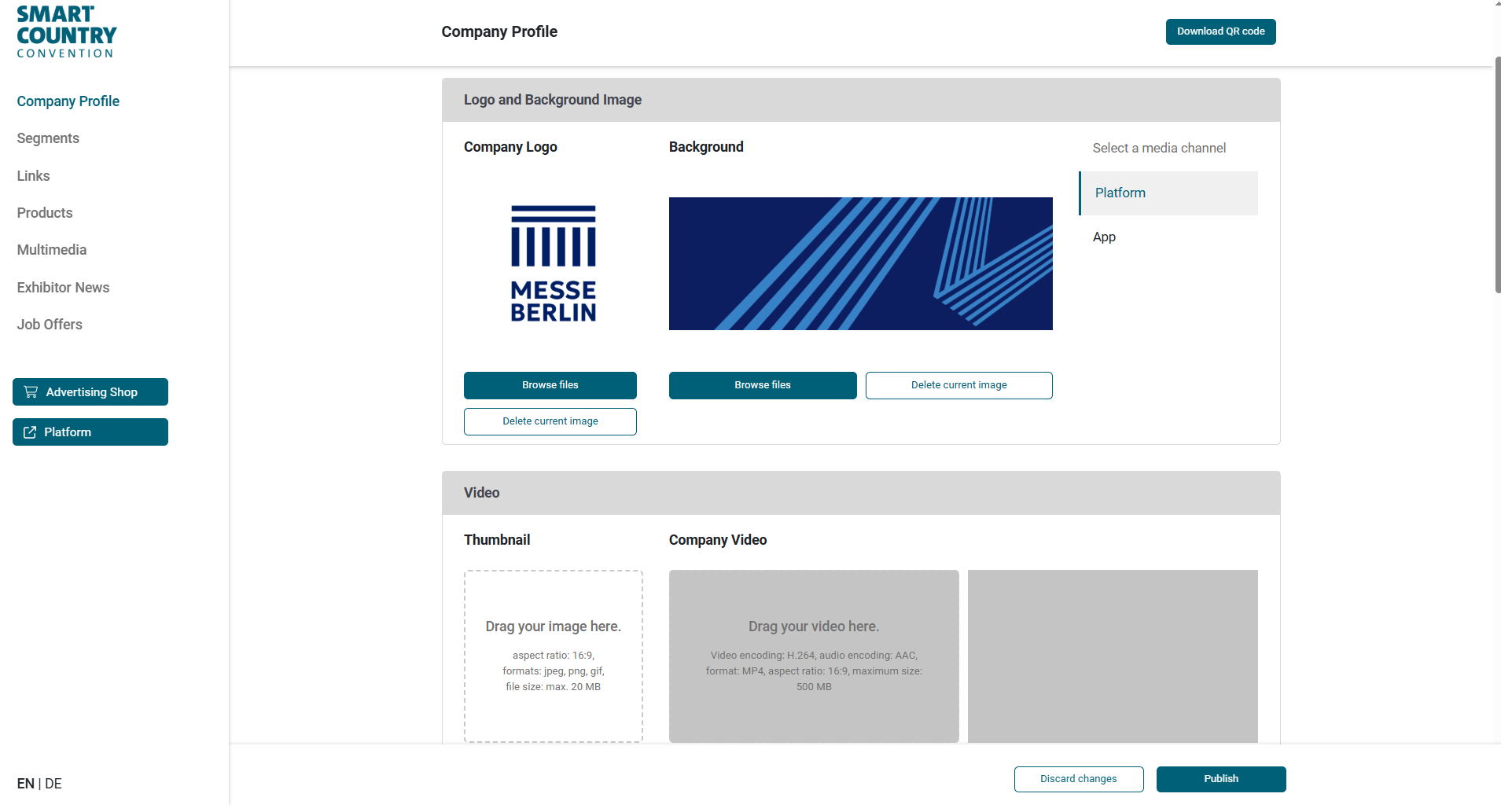
Task: Navigate to Products
Action: click(x=45, y=213)
